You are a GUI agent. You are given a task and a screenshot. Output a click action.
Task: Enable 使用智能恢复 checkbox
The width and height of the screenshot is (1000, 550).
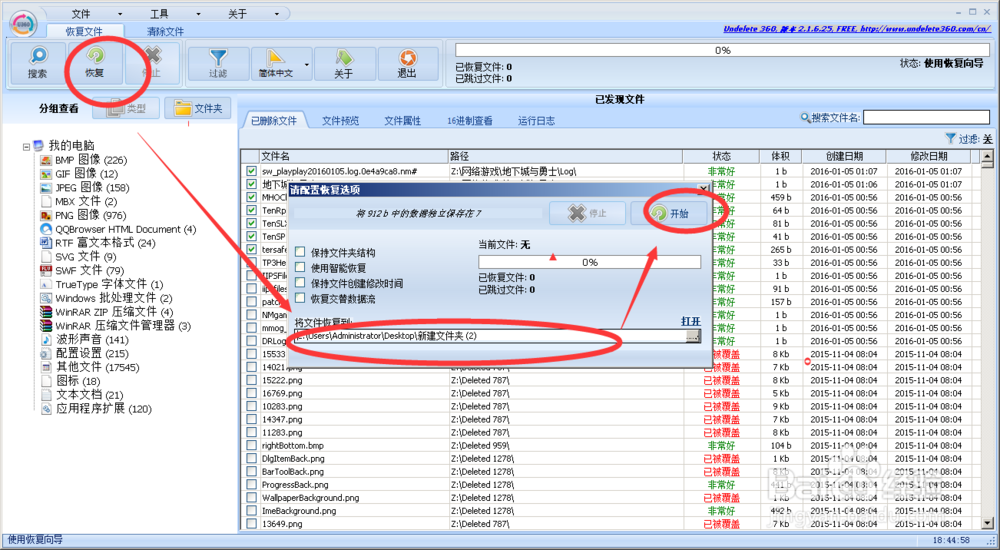[300, 267]
